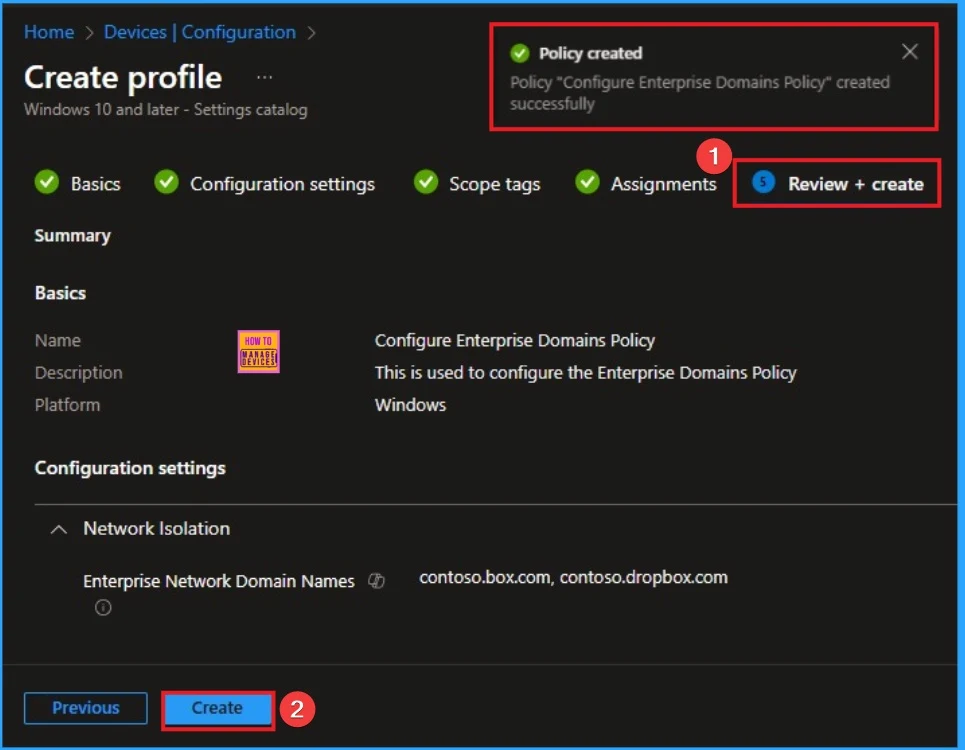Click the globe icon beside Enterprise Network Domain Names

coord(376,580)
